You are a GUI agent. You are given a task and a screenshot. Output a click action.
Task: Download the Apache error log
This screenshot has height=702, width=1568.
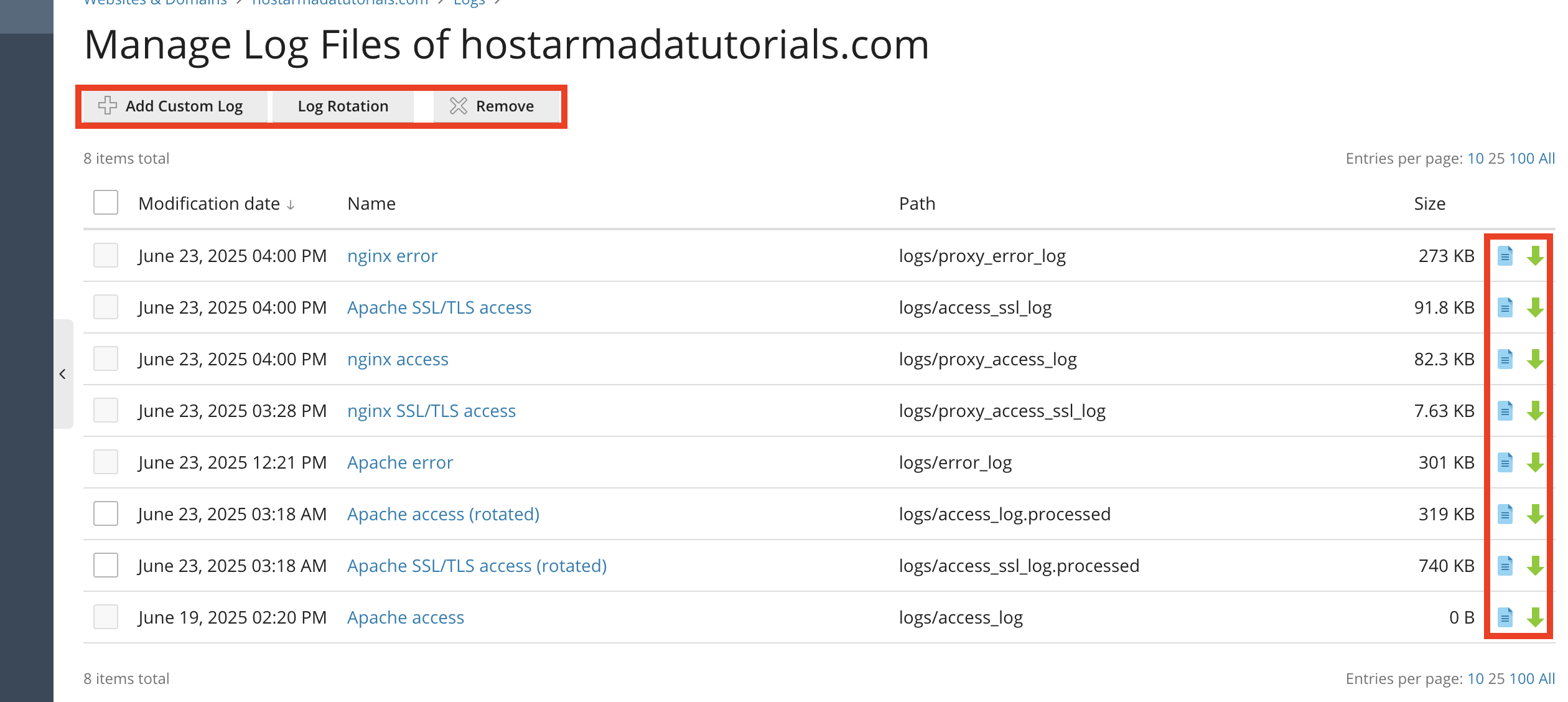(x=1535, y=462)
